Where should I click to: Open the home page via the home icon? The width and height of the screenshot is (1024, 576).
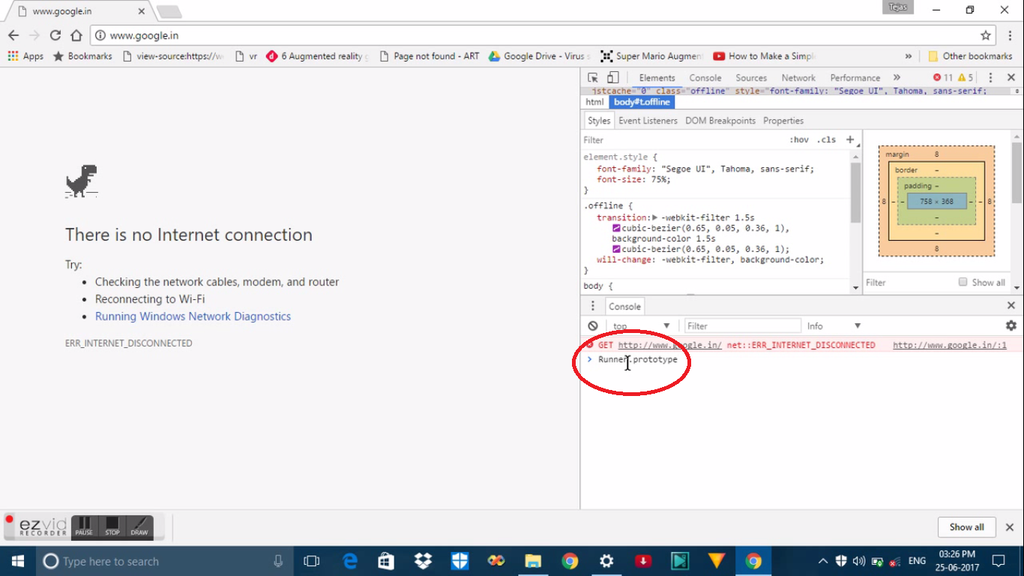[x=76, y=35]
